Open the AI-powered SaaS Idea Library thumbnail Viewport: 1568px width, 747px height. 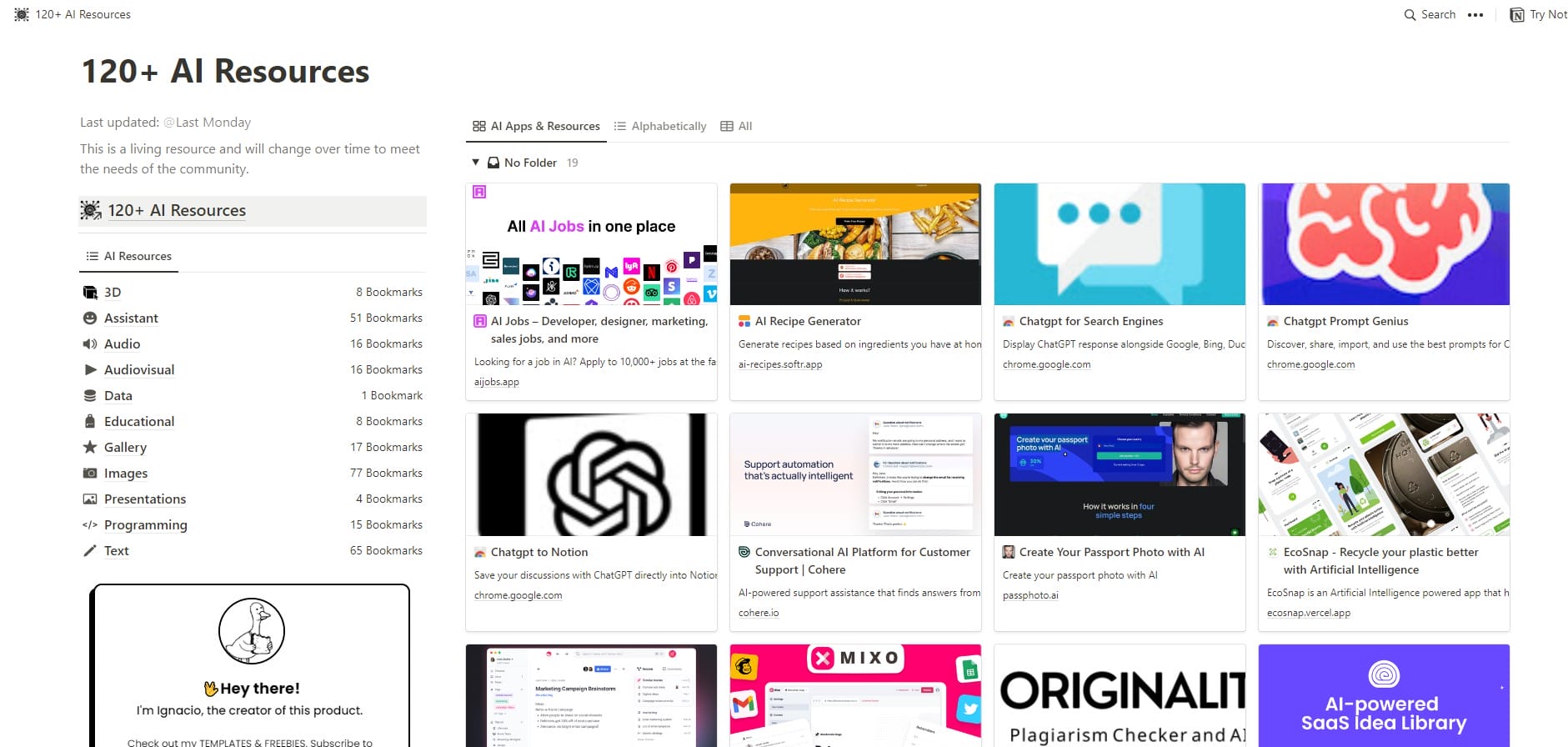pos(1384,696)
